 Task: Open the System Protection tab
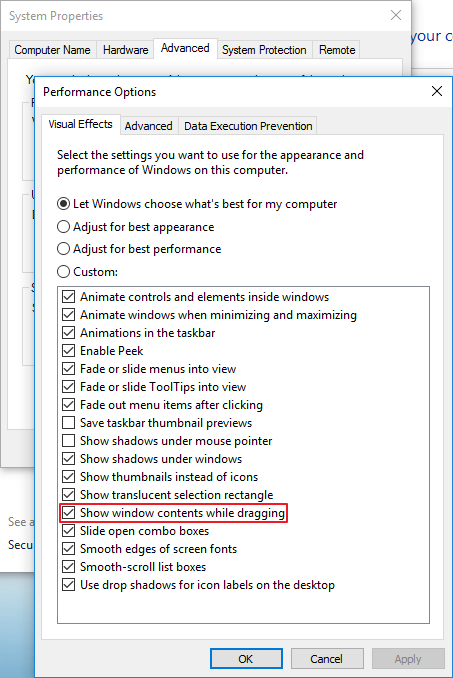[264, 50]
